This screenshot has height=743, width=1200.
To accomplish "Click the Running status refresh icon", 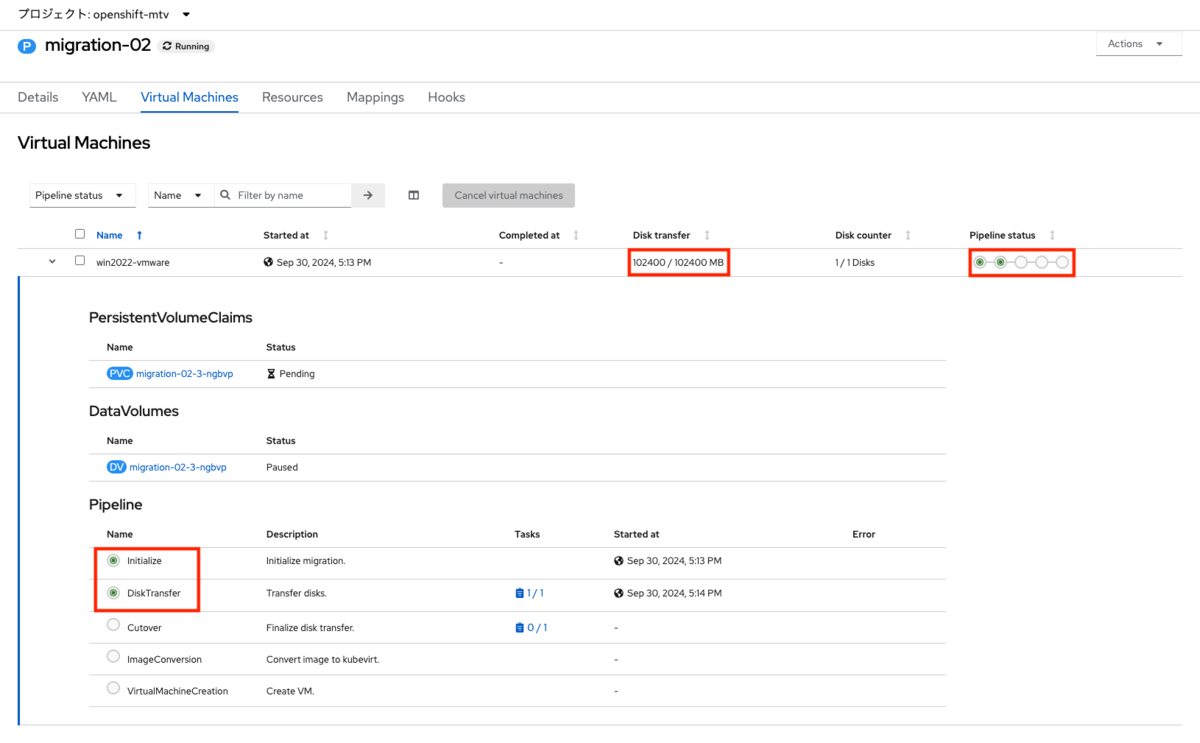I will tap(166, 46).
